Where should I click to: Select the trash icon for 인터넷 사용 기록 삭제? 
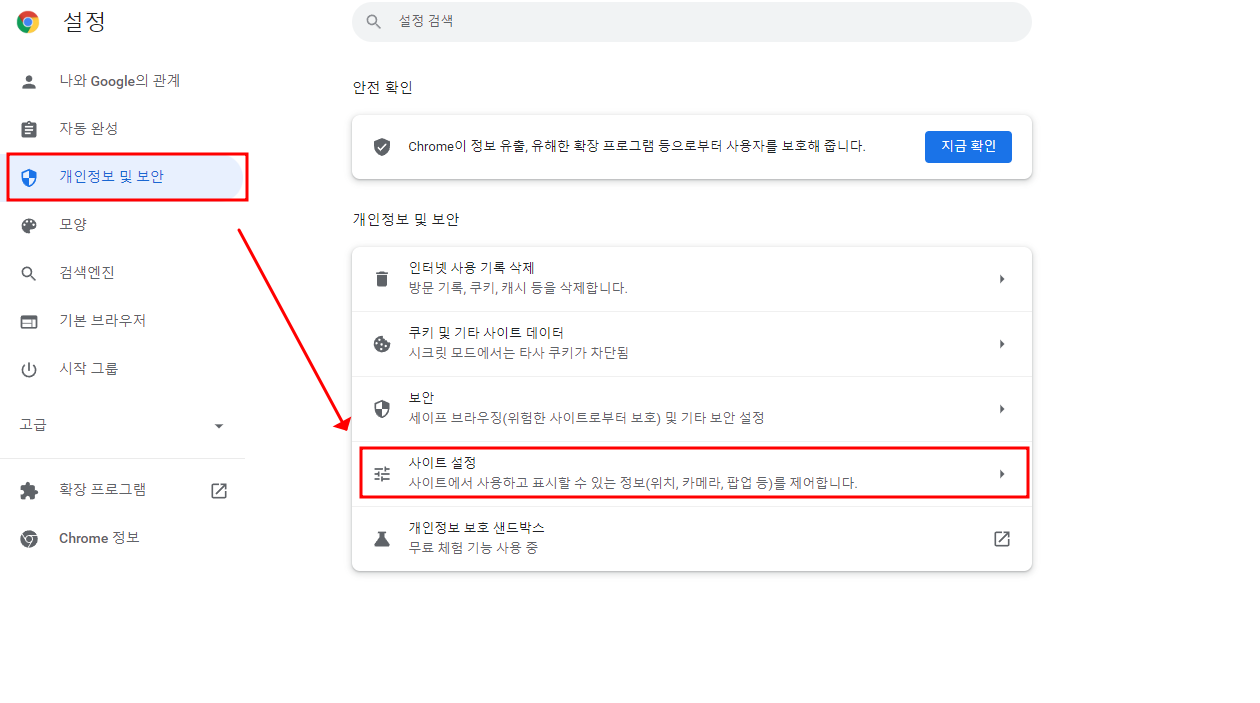coord(381,278)
